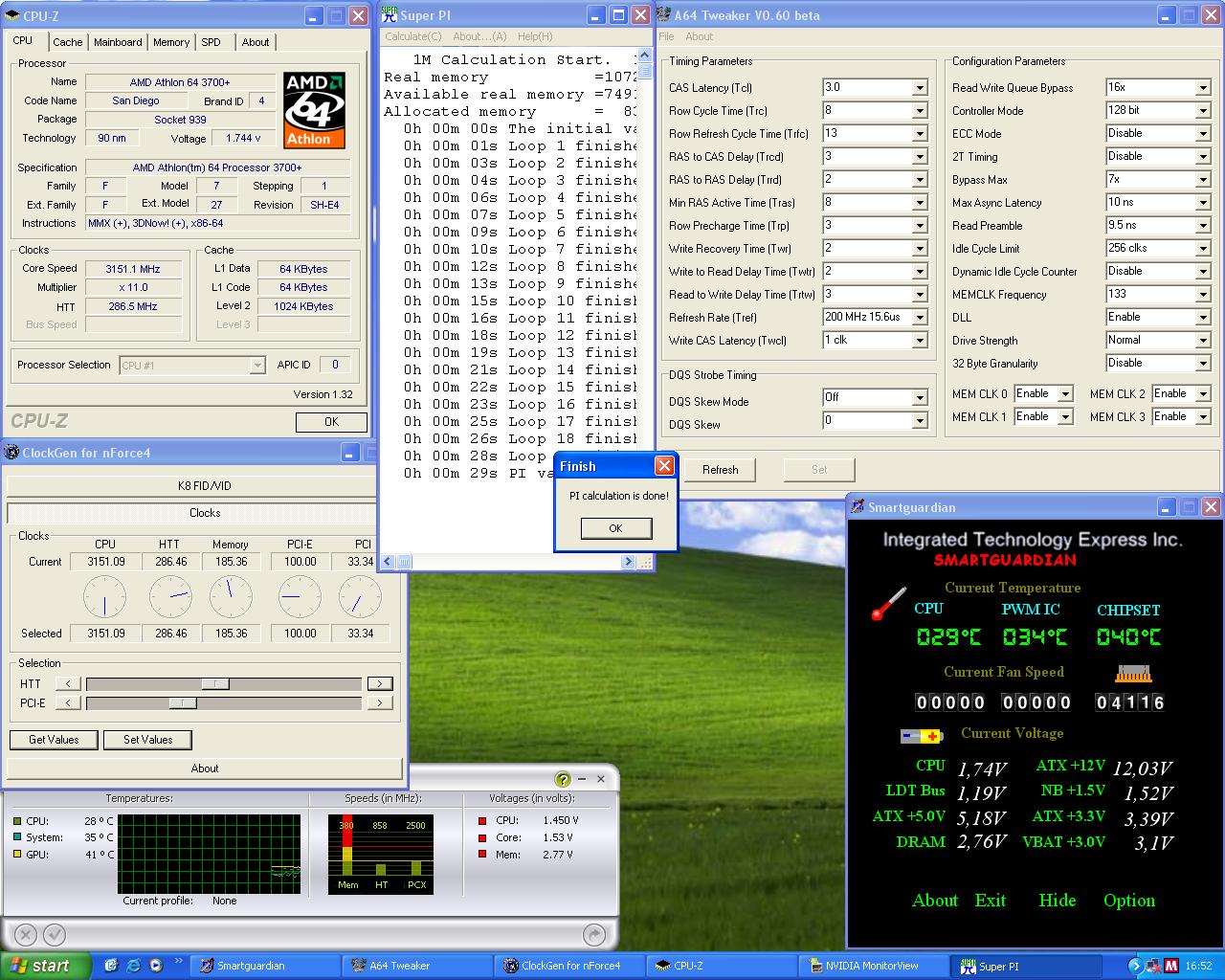Click the OK button in CPU-Z
The image size is (1225, 980).
(331, 421)
